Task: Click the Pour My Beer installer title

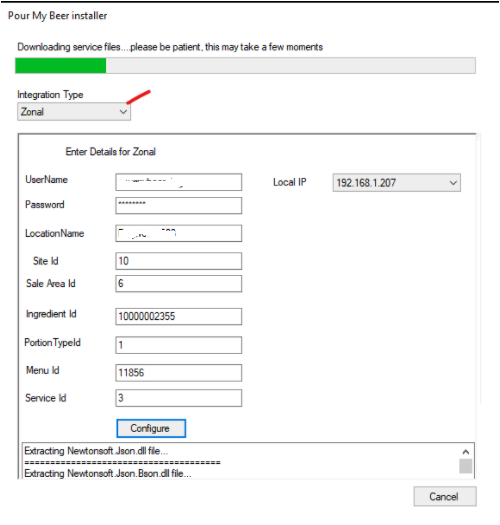Action: [x=58, y=16]
